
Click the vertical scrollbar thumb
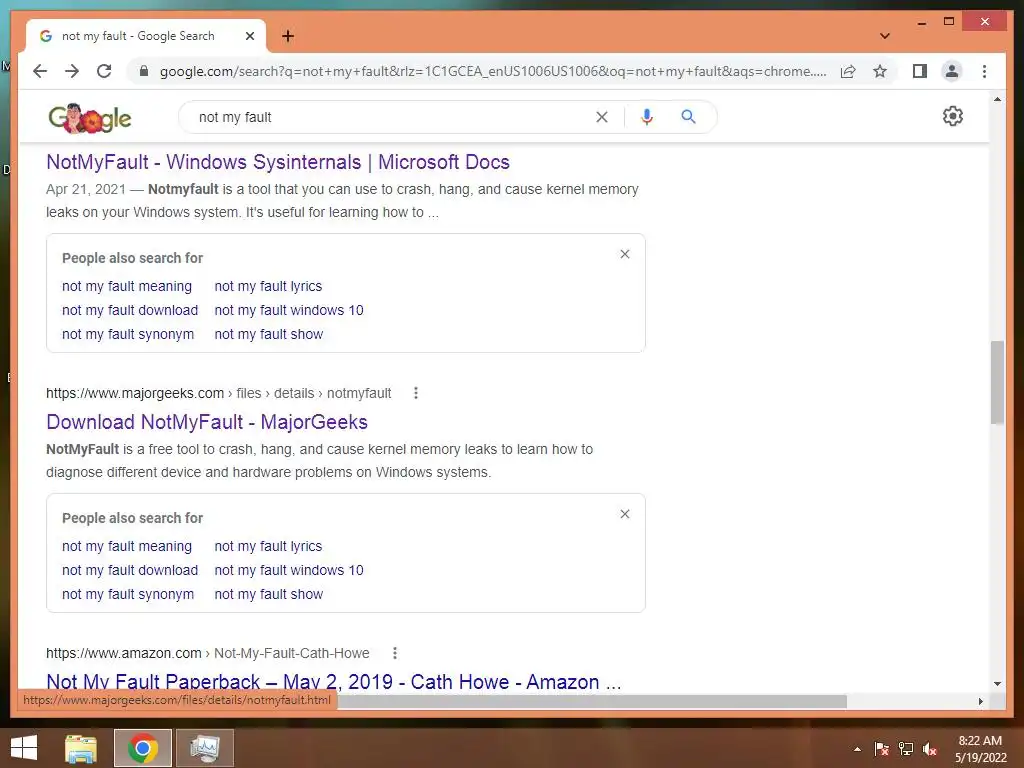click(997, 382)
